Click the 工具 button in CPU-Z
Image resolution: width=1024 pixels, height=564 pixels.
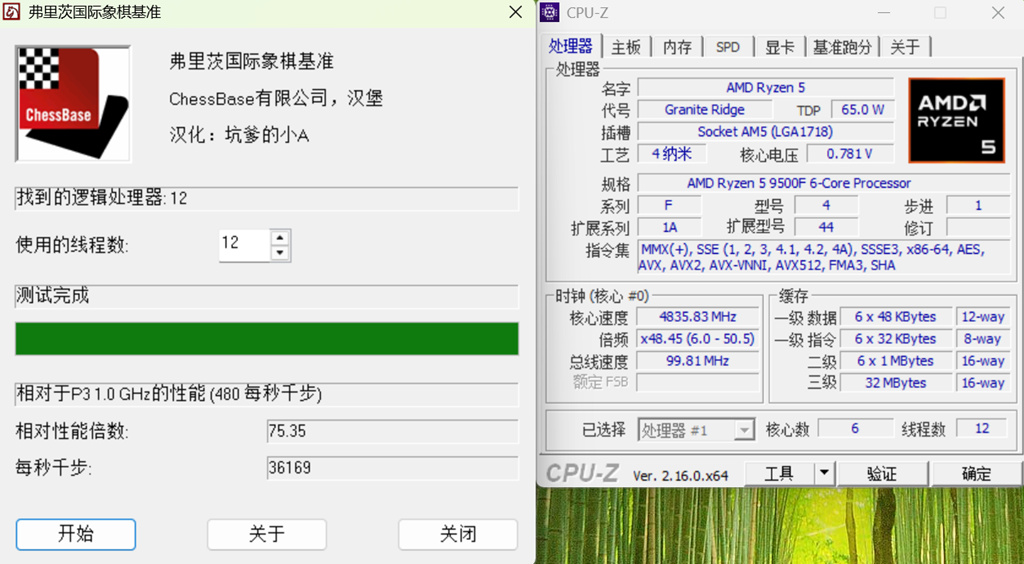[x=779, y=474]
